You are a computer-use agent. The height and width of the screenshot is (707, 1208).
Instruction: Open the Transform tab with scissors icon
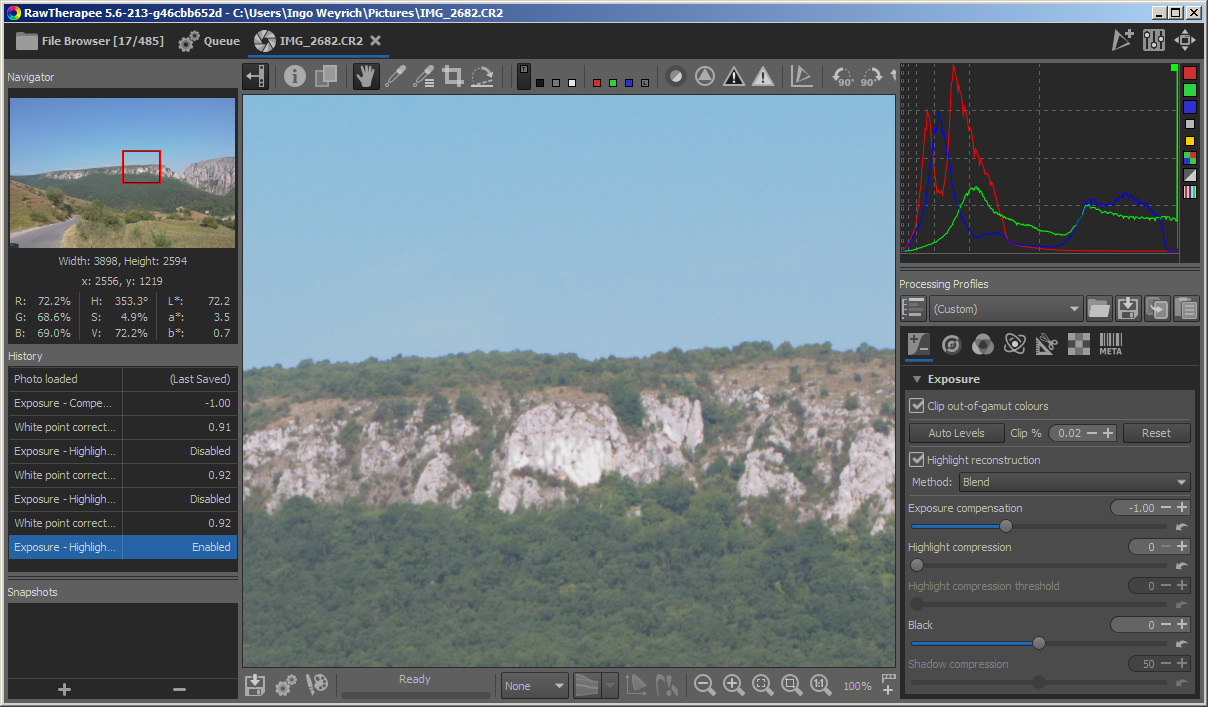pyautogui.click(x=1046, y=344)
